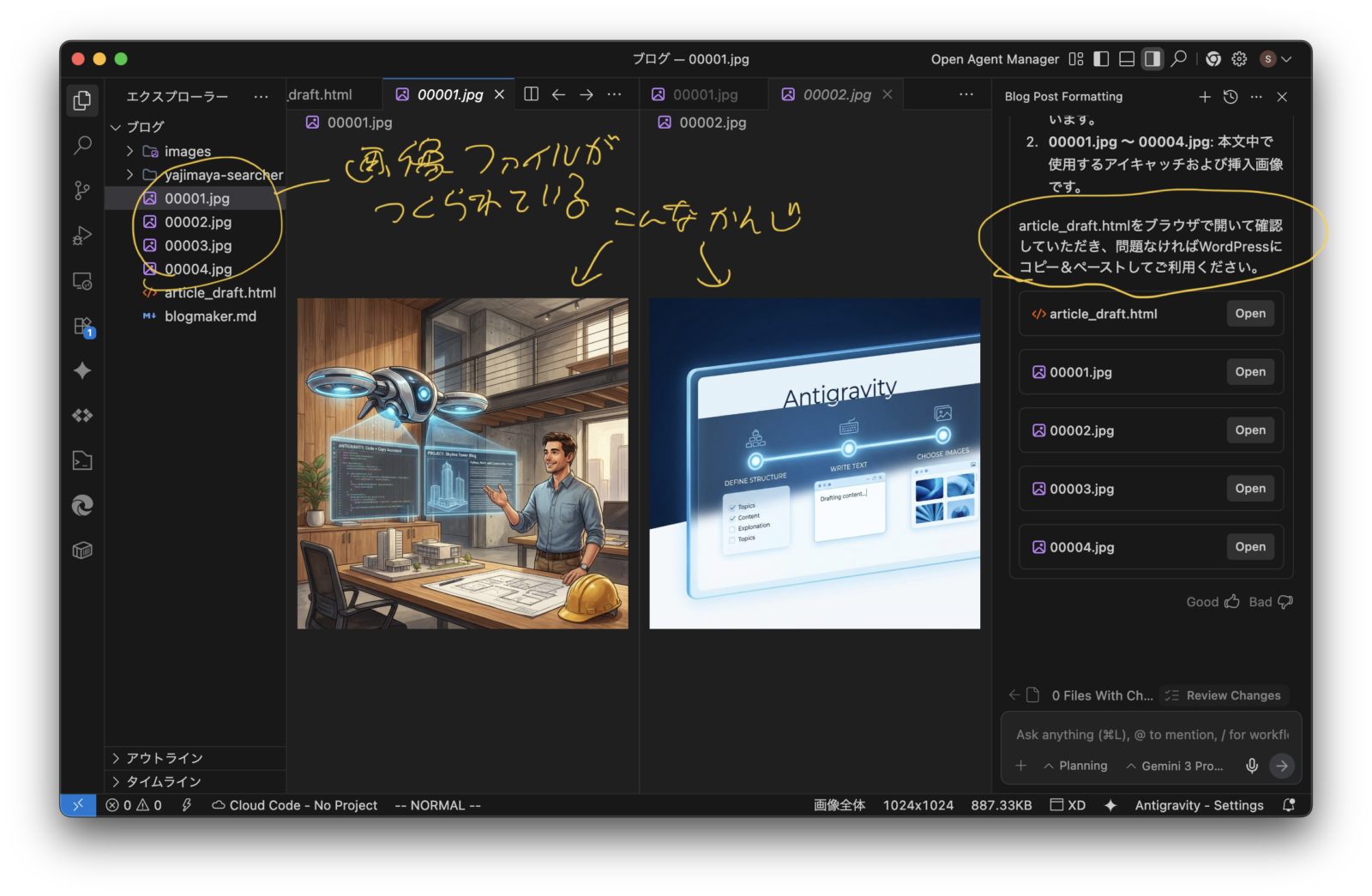Switch to the 00002.jpg editor tab
1372x896 pixels.
(836, 94)
